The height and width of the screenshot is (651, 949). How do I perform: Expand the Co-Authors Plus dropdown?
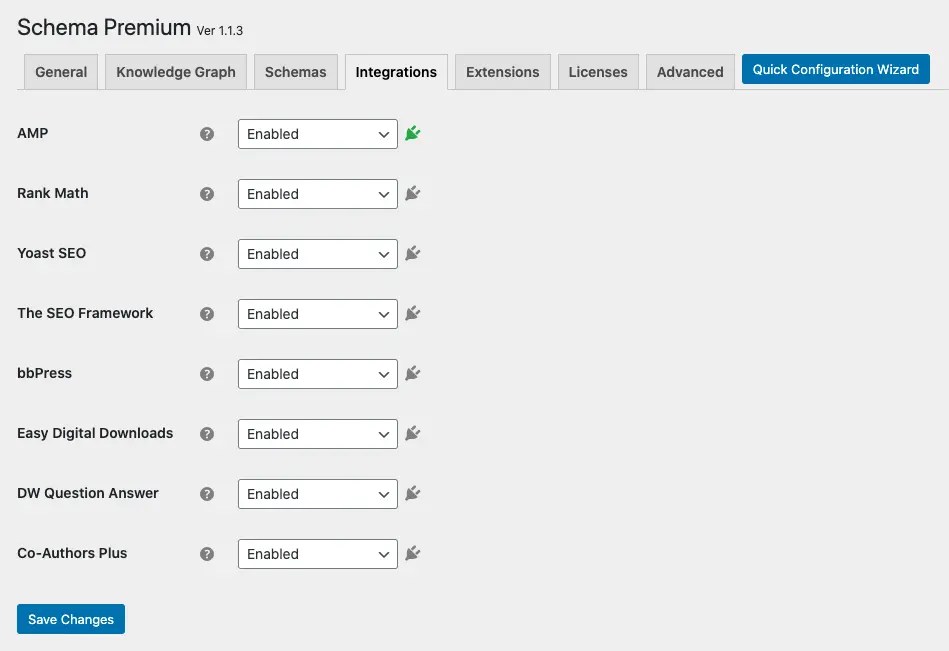pyautogui.click(x=318, y=554)
